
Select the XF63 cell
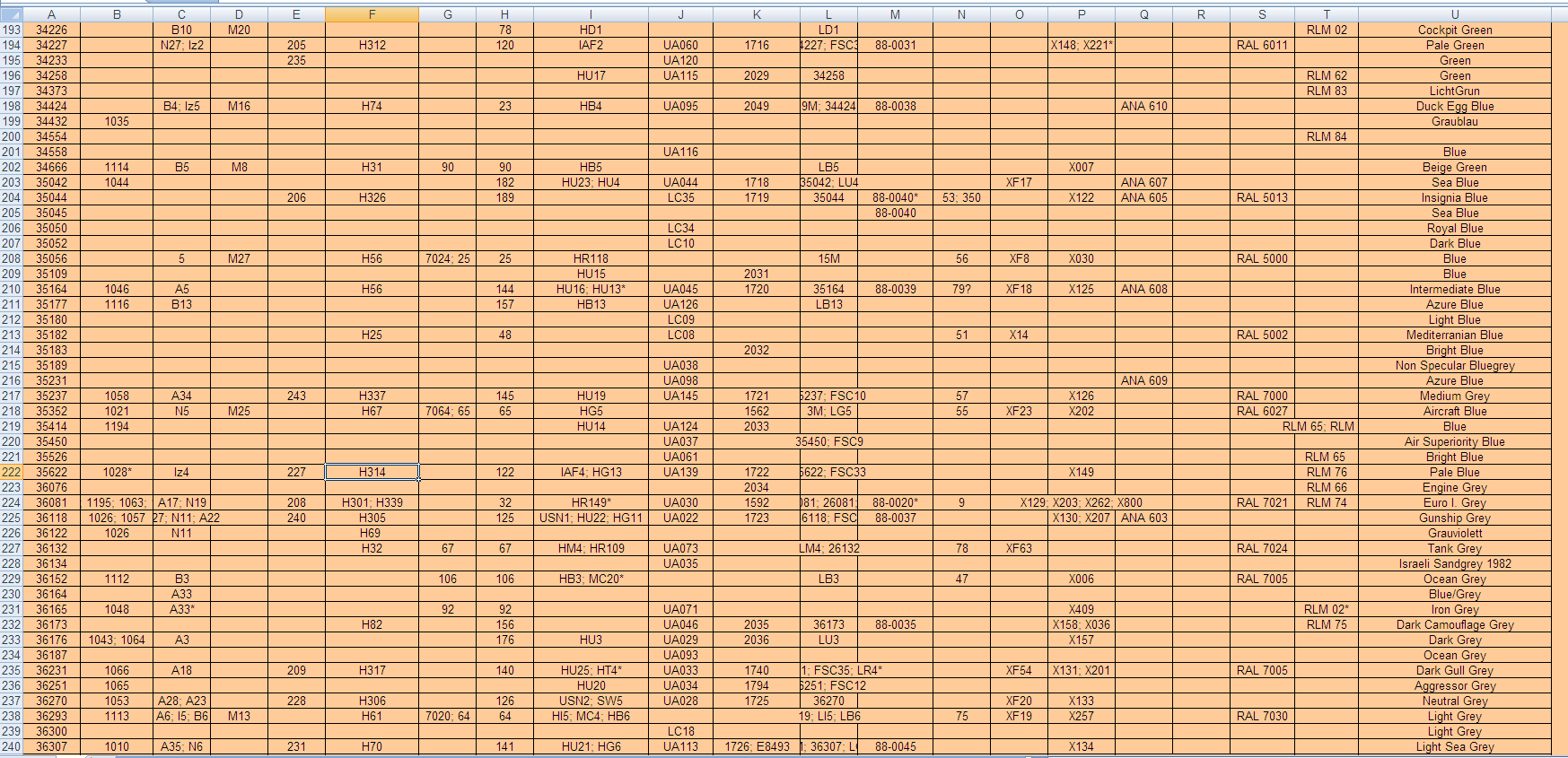1019,548
